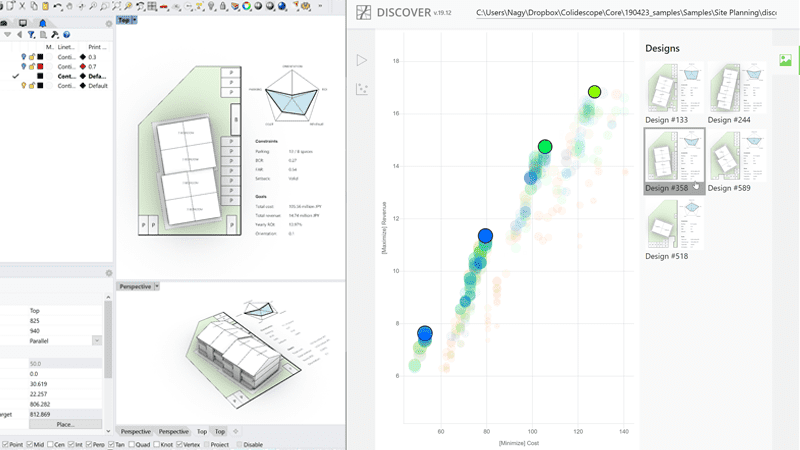Toggle the Int osnap checkbox

click(71, 444)
